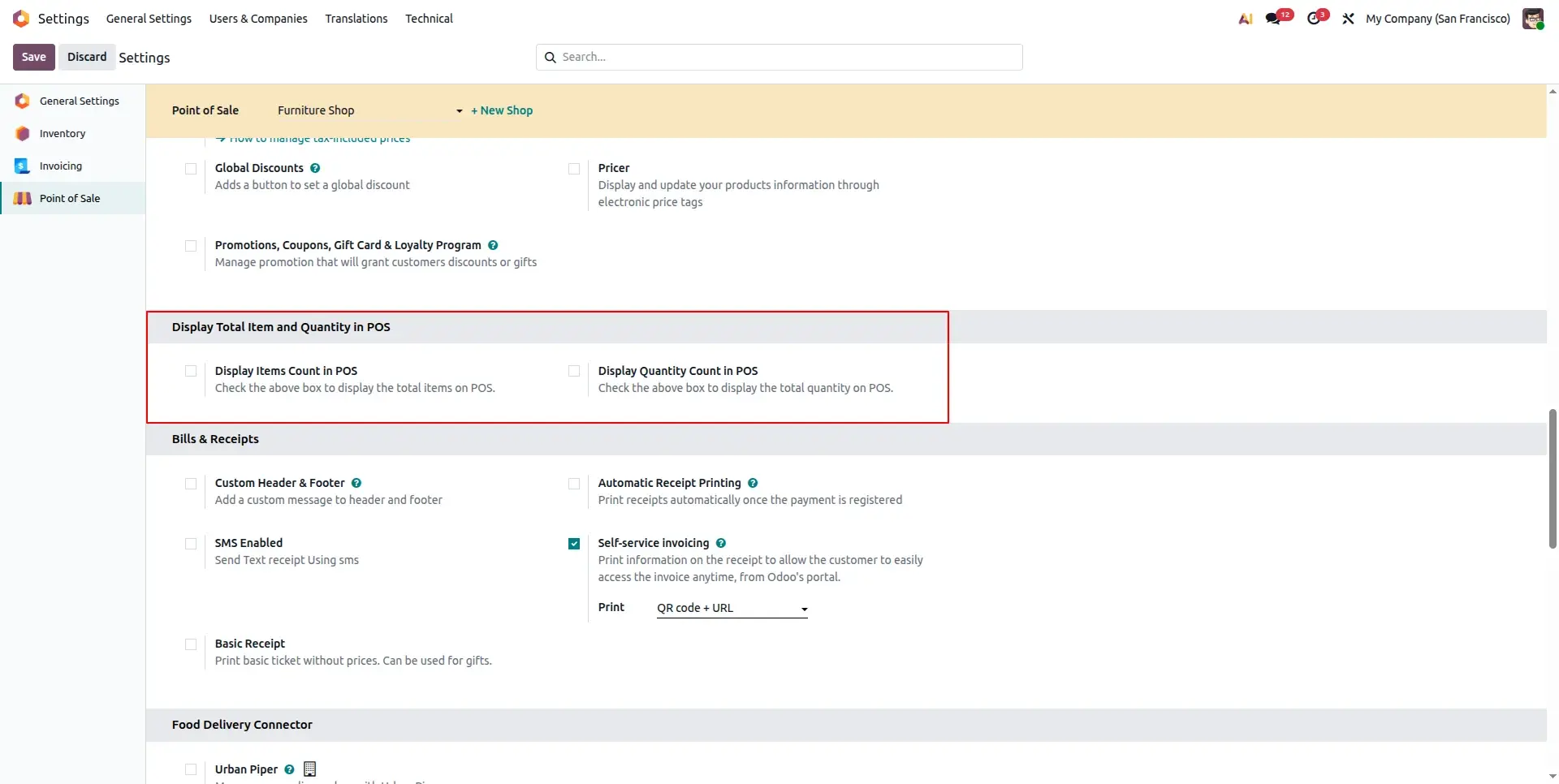The height and width of the screenshot is (784, 1559).
Task: Uncheck Self-service invoicing checkbox
Action: pos(574,544)
